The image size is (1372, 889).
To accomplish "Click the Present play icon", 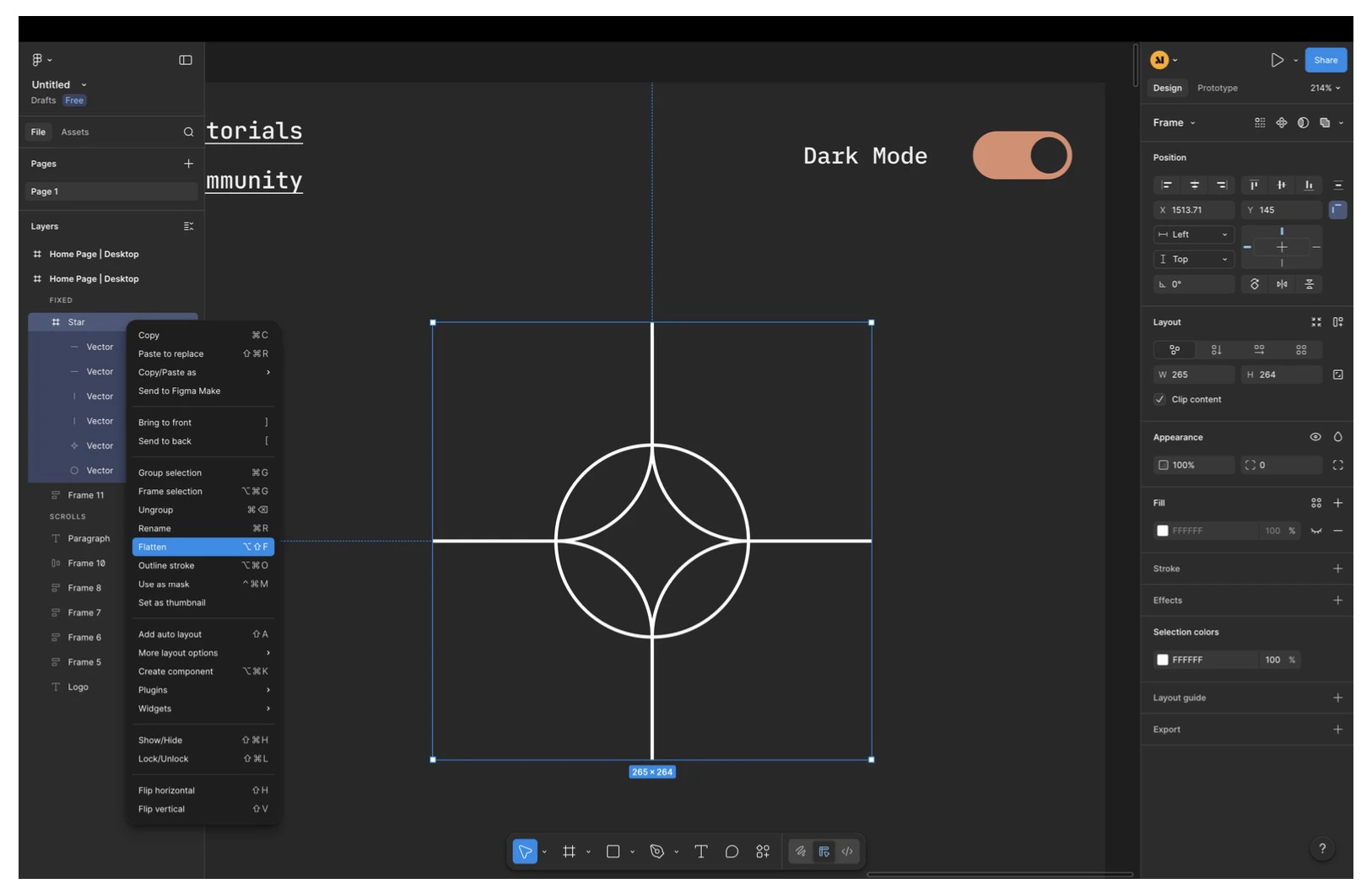I will click(1277, 60).
